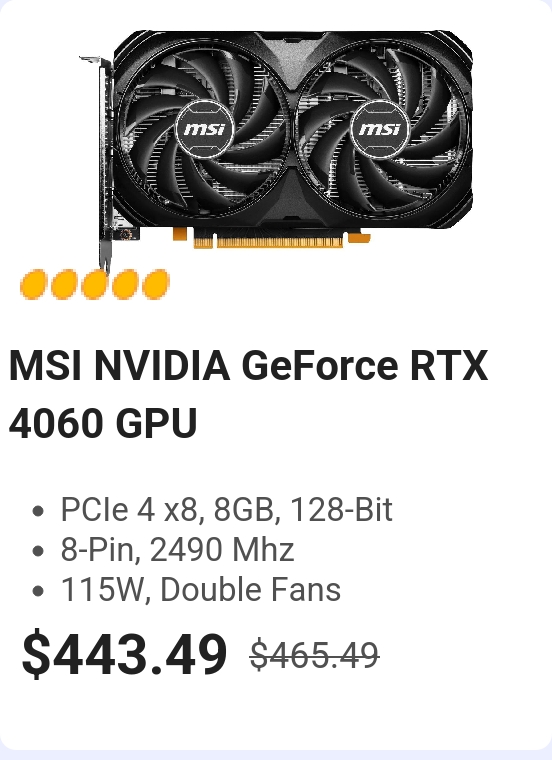Click the 8-Pin, 2490 Mhz spec line

click(x=177, y=550)
